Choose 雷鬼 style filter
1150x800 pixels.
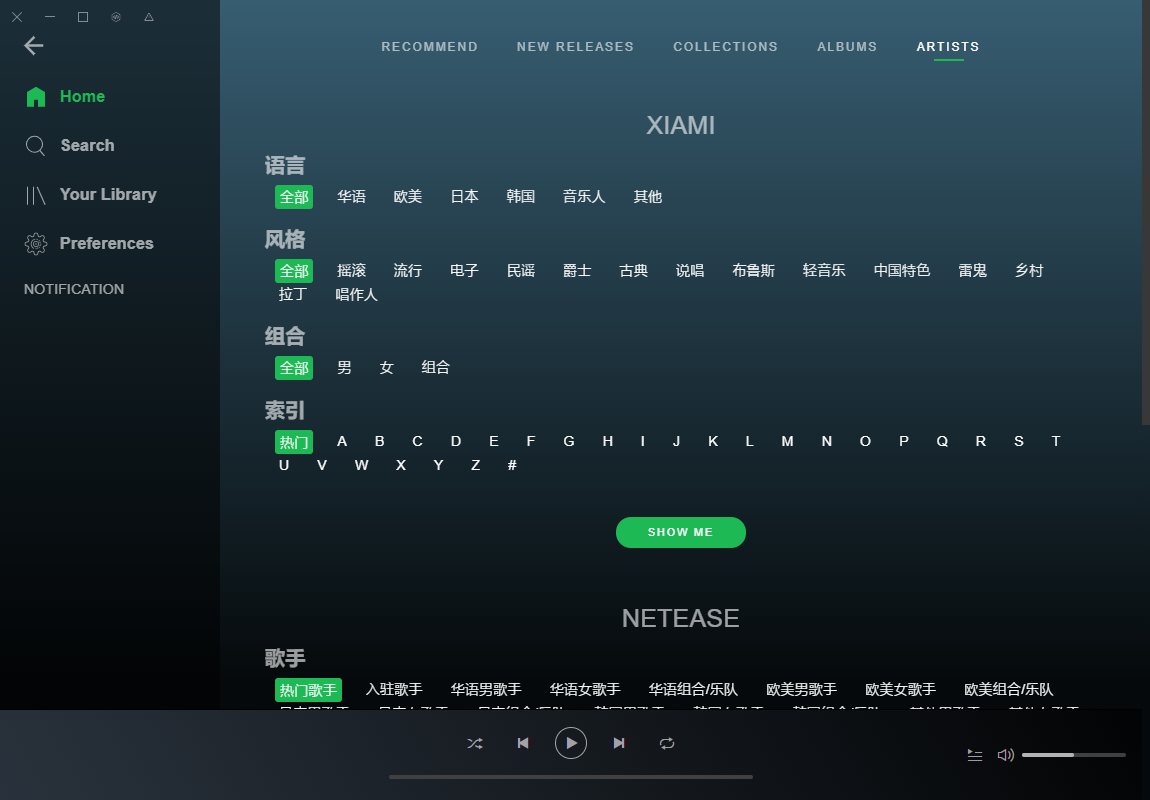[x=973, y=271]
